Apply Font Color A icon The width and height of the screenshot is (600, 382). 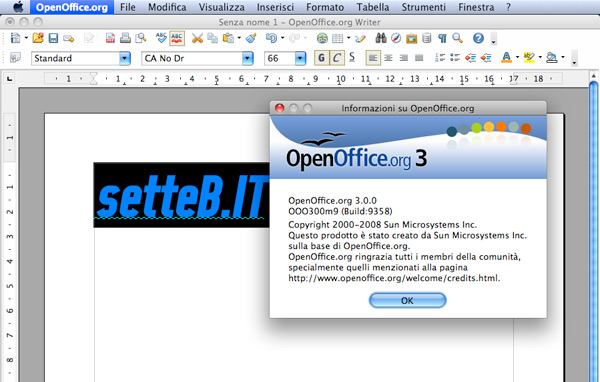coord(506,58)
